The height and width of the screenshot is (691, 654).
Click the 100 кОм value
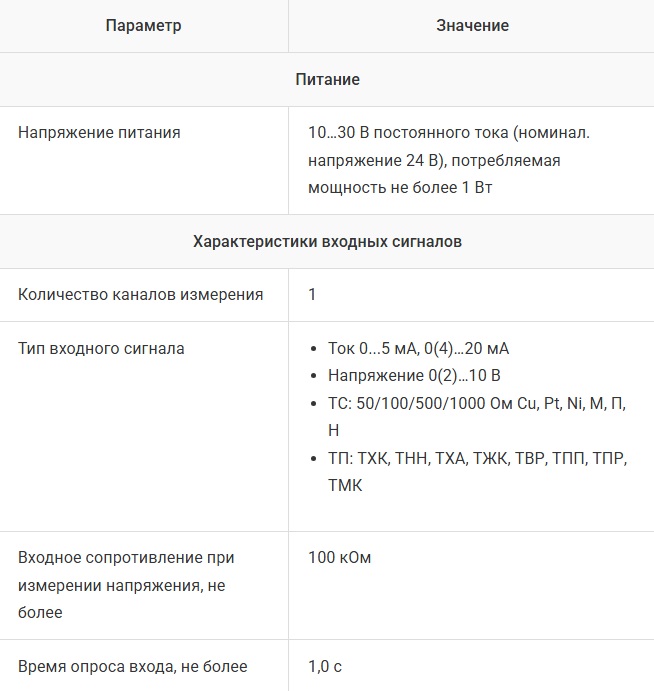[x=340, y=557]
